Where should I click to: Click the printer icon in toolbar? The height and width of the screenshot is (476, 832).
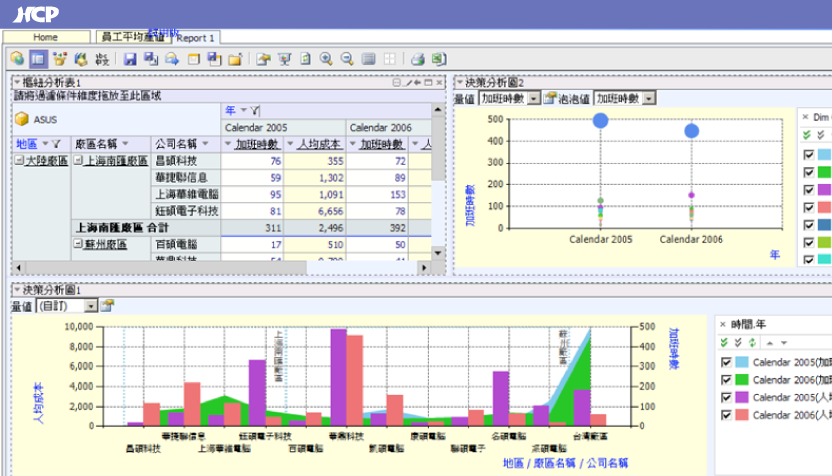click(419, 59)
